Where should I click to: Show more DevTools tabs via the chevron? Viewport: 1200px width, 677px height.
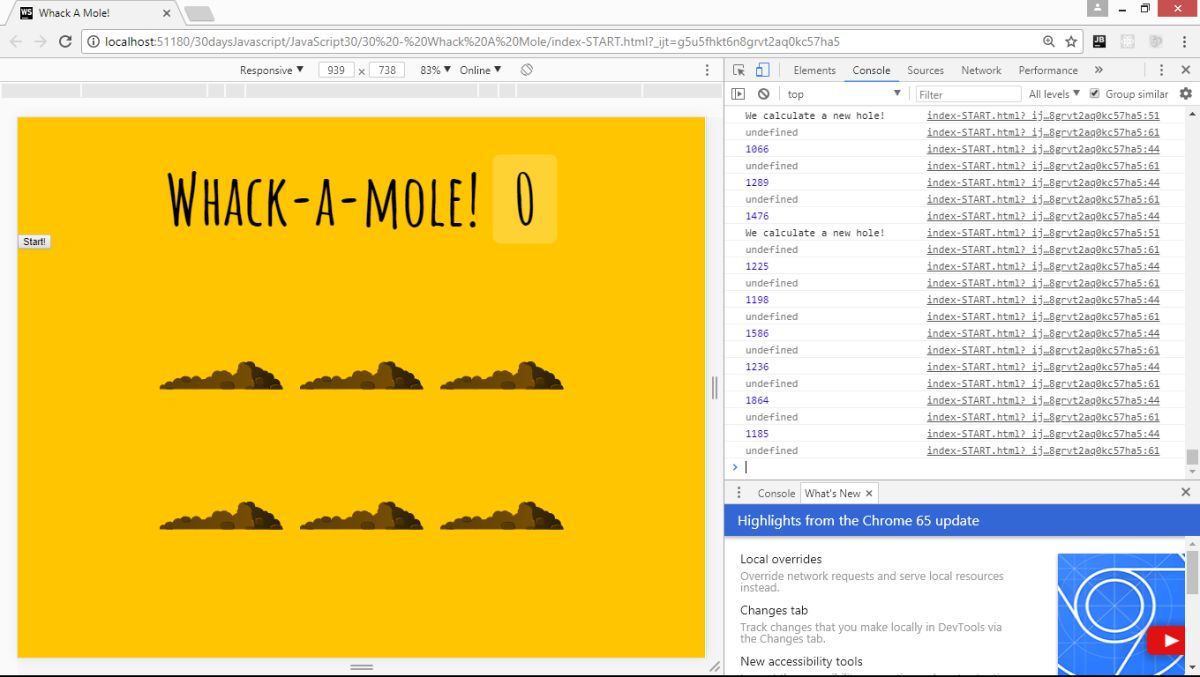coord(1098,70)
